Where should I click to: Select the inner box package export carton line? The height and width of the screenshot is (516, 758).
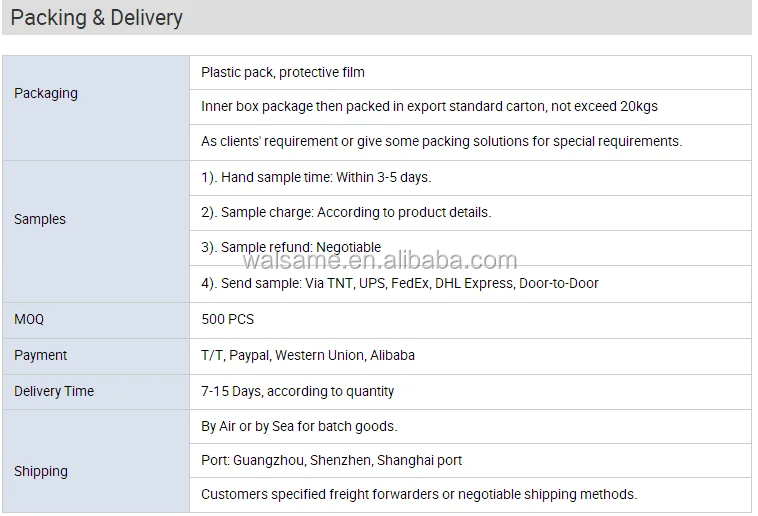pos(429,106)
